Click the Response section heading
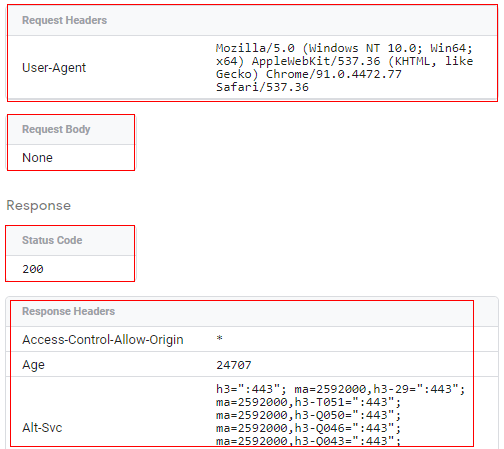 [39, 205]
